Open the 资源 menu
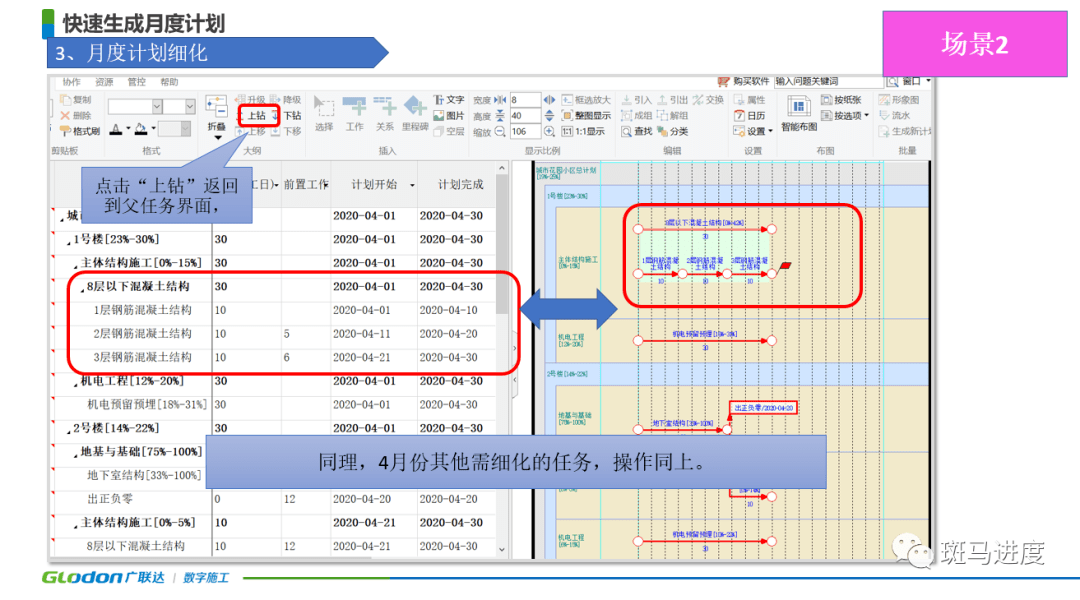 [x=104, y=82]
